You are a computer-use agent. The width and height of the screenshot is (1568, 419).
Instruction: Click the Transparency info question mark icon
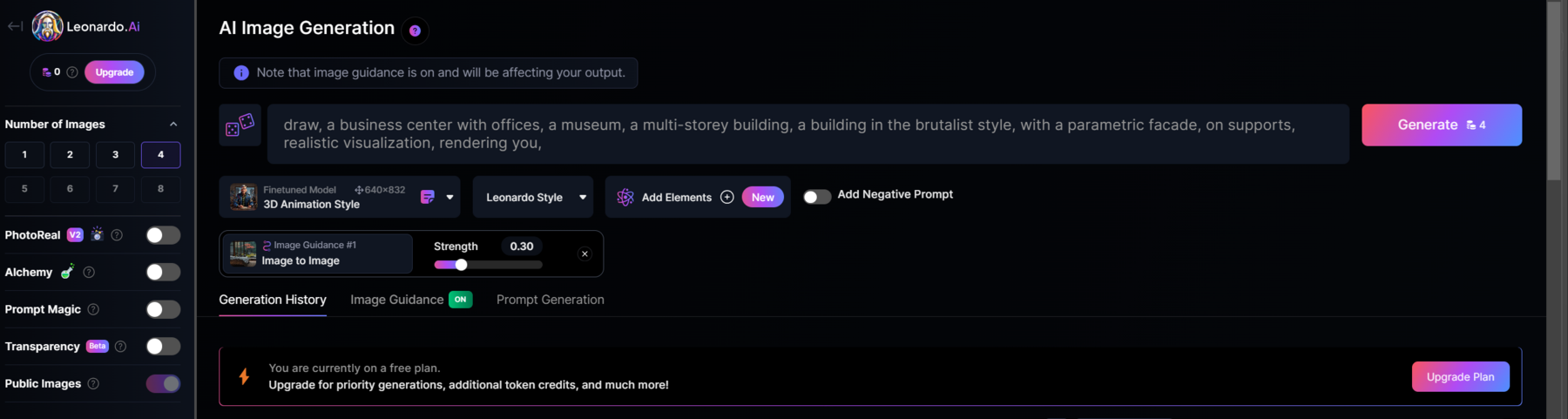coord(120,347)
